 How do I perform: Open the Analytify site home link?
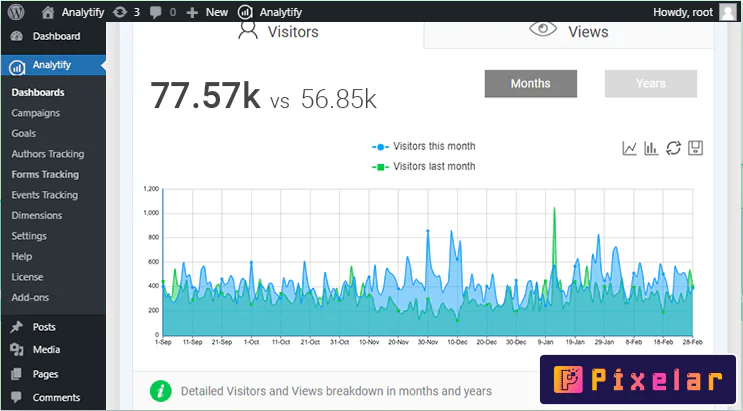(73, 12)
